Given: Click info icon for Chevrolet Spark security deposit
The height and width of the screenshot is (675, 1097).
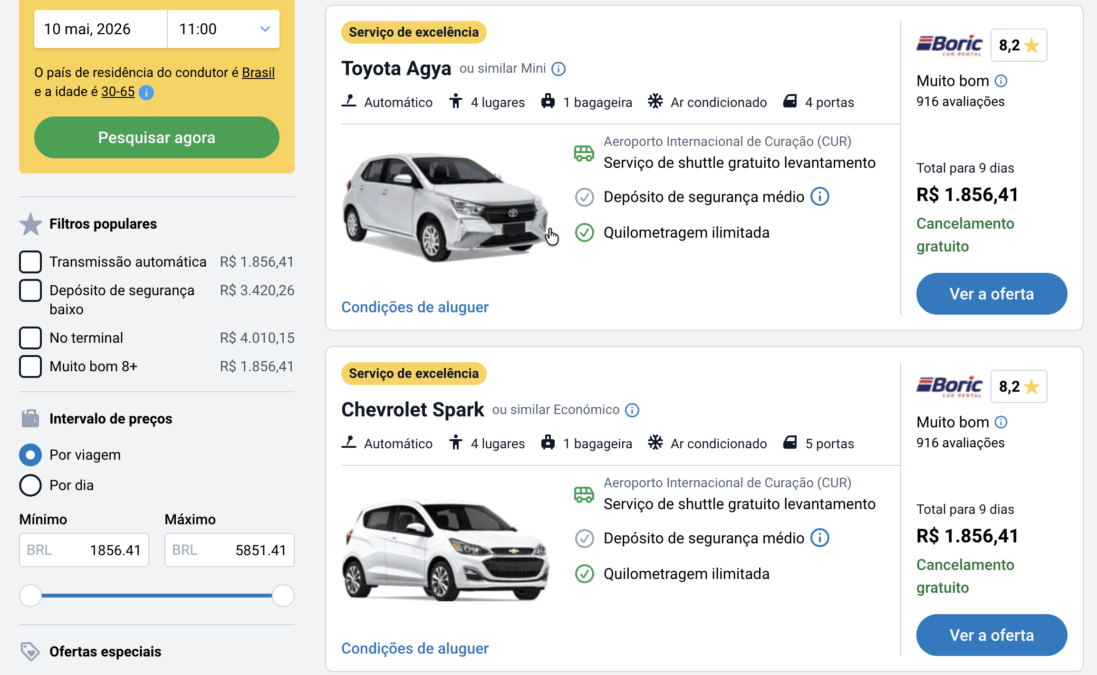Looking at the screenshot, I should point(820,538).
